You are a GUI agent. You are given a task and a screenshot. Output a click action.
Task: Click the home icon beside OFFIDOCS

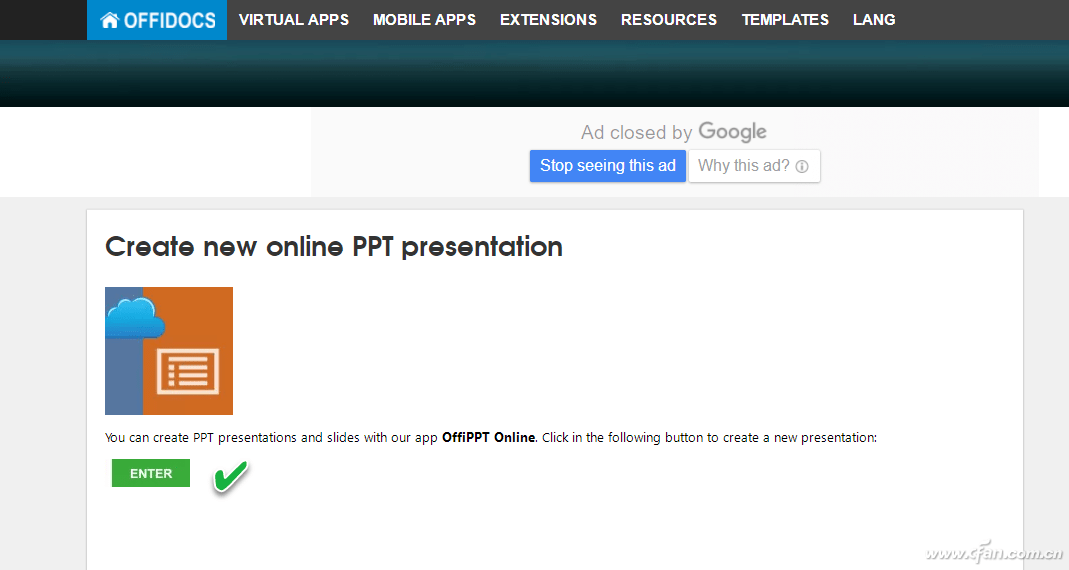tap(109, 20)
